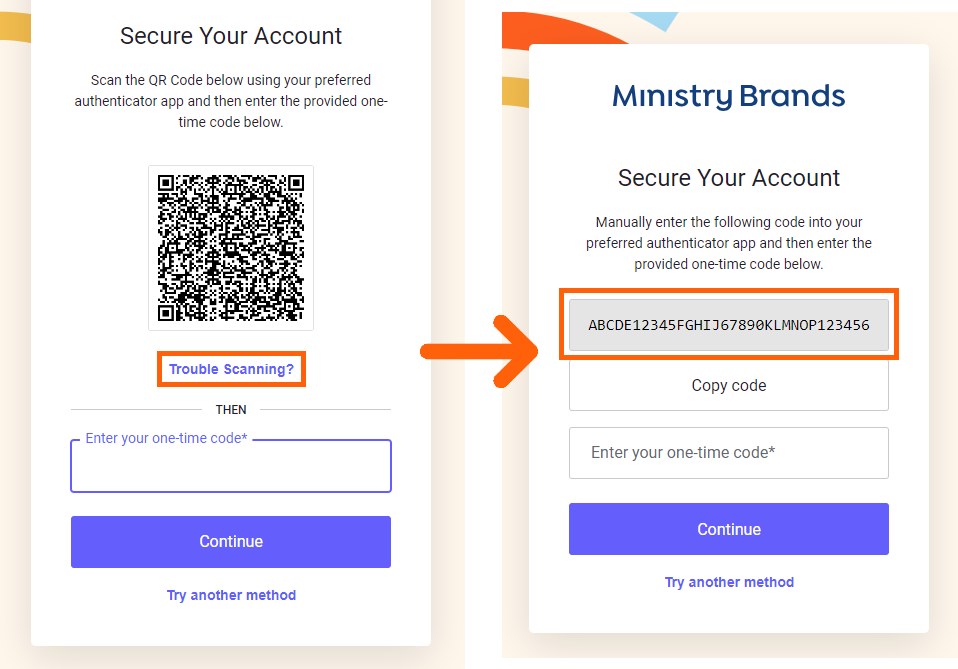Click the Scan the QR Code instruction text
Image resolution: width=958 pixels, height=669 pixels.
tap(231, 101)
